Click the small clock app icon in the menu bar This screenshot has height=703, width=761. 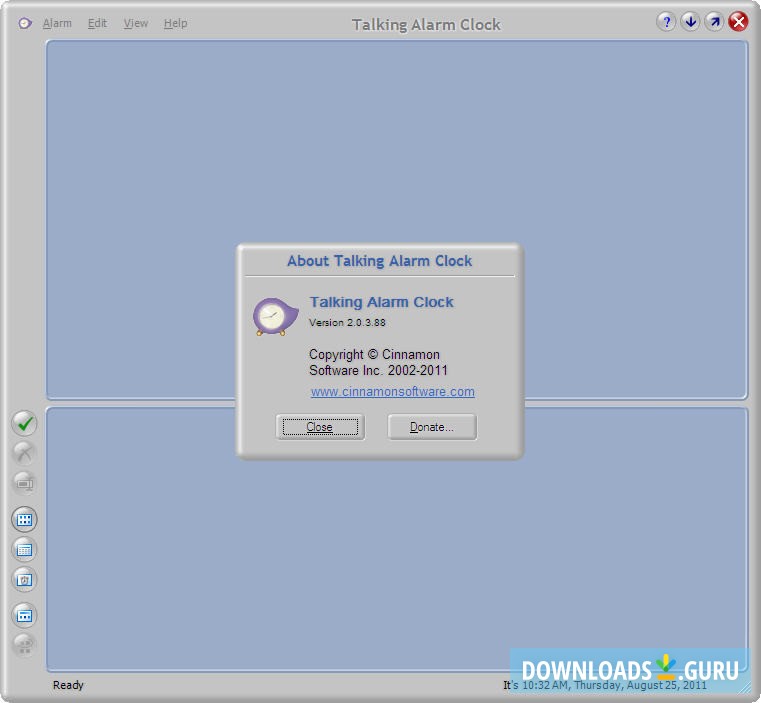click(x=25, y=23)
